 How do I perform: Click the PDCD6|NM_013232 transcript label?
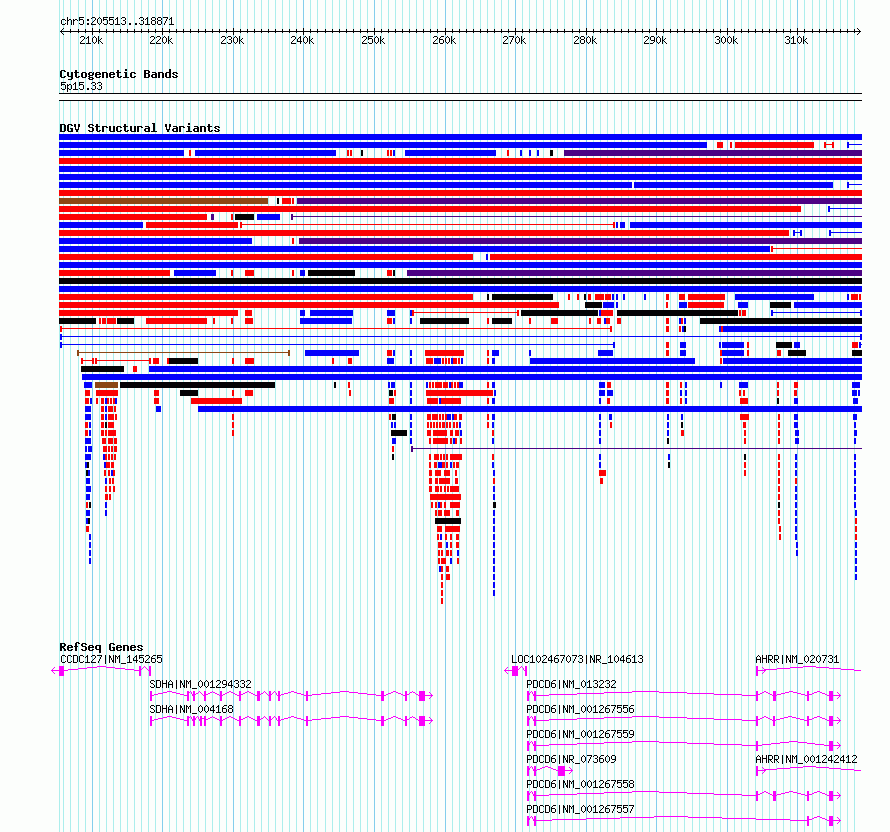click(x=571, y=684)
